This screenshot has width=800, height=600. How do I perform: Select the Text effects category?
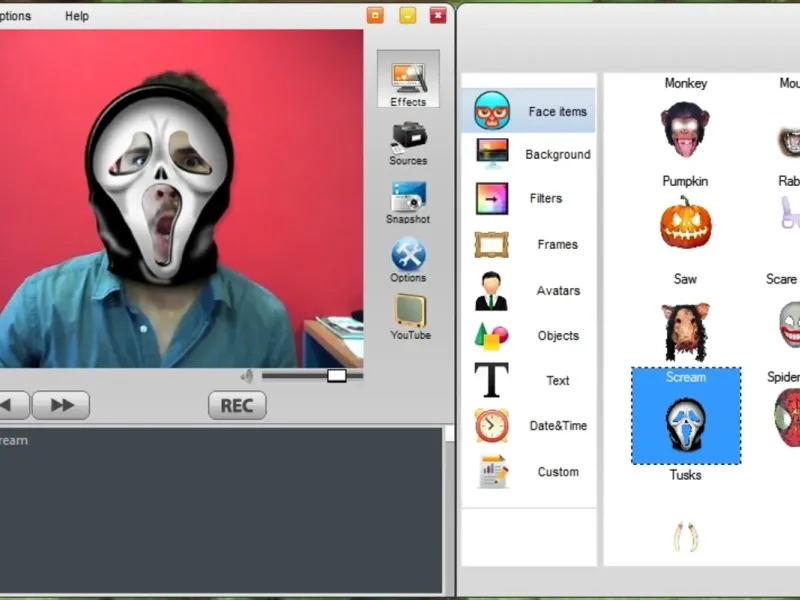coord(529,380)
